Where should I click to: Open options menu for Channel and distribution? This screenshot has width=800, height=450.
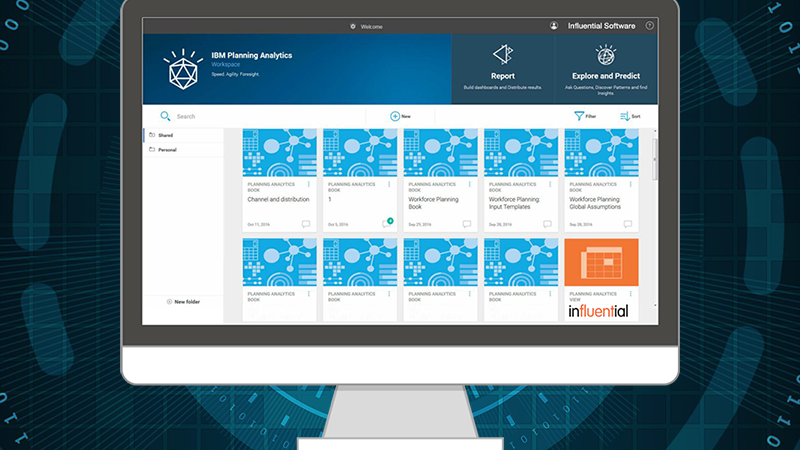(x=309, y=184)
